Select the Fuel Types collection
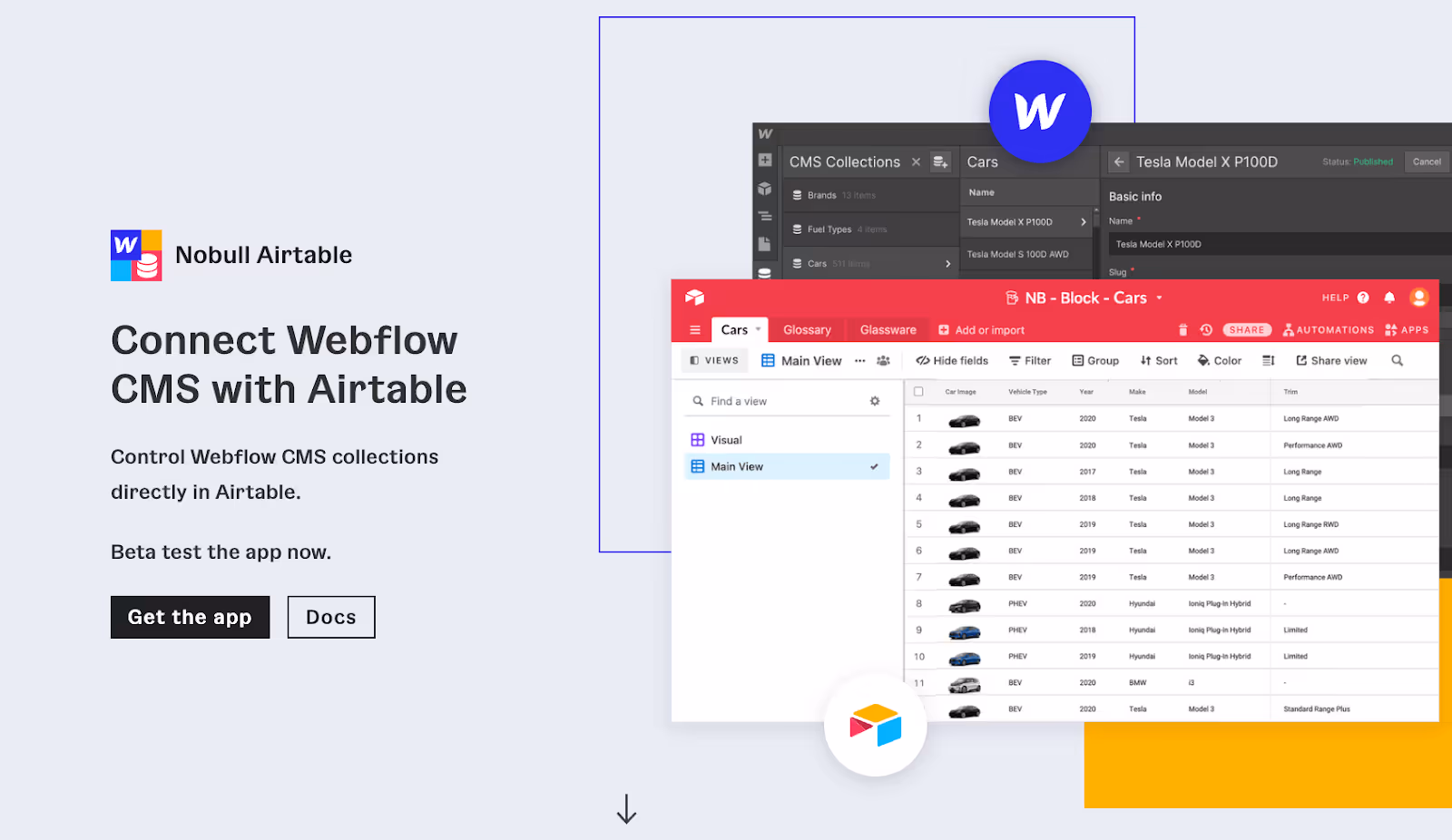Viewport: 1452px width, 840px height. 870,230
